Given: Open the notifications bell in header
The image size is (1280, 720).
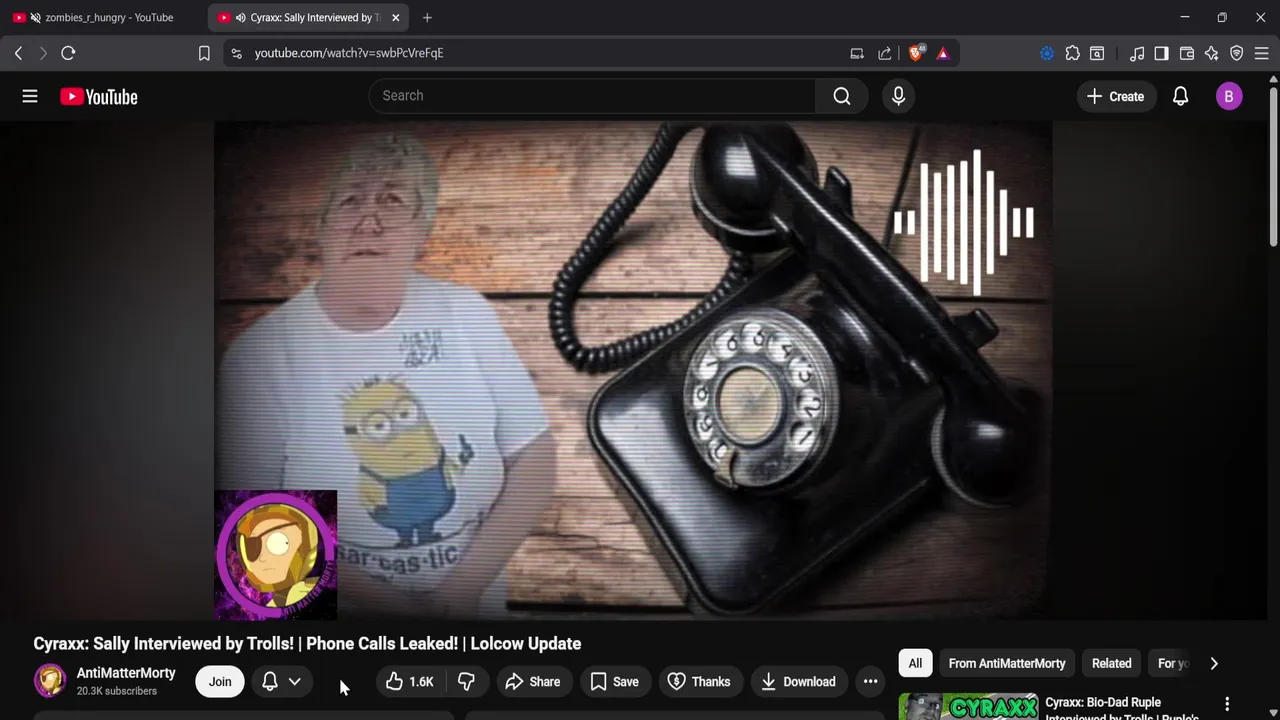Looking at the screenshot, I should click(x=1181, y=96).
